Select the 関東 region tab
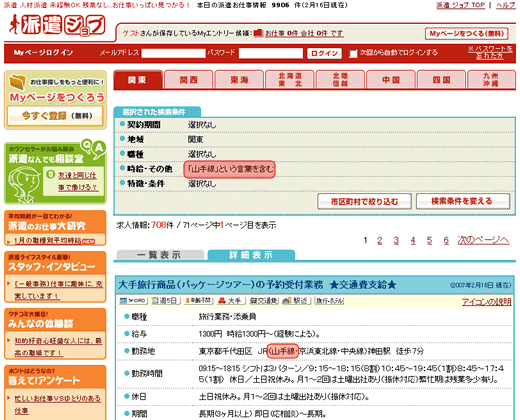Image resolution: width=520 pixels, height=420 pixels. (x=138, y=80)
